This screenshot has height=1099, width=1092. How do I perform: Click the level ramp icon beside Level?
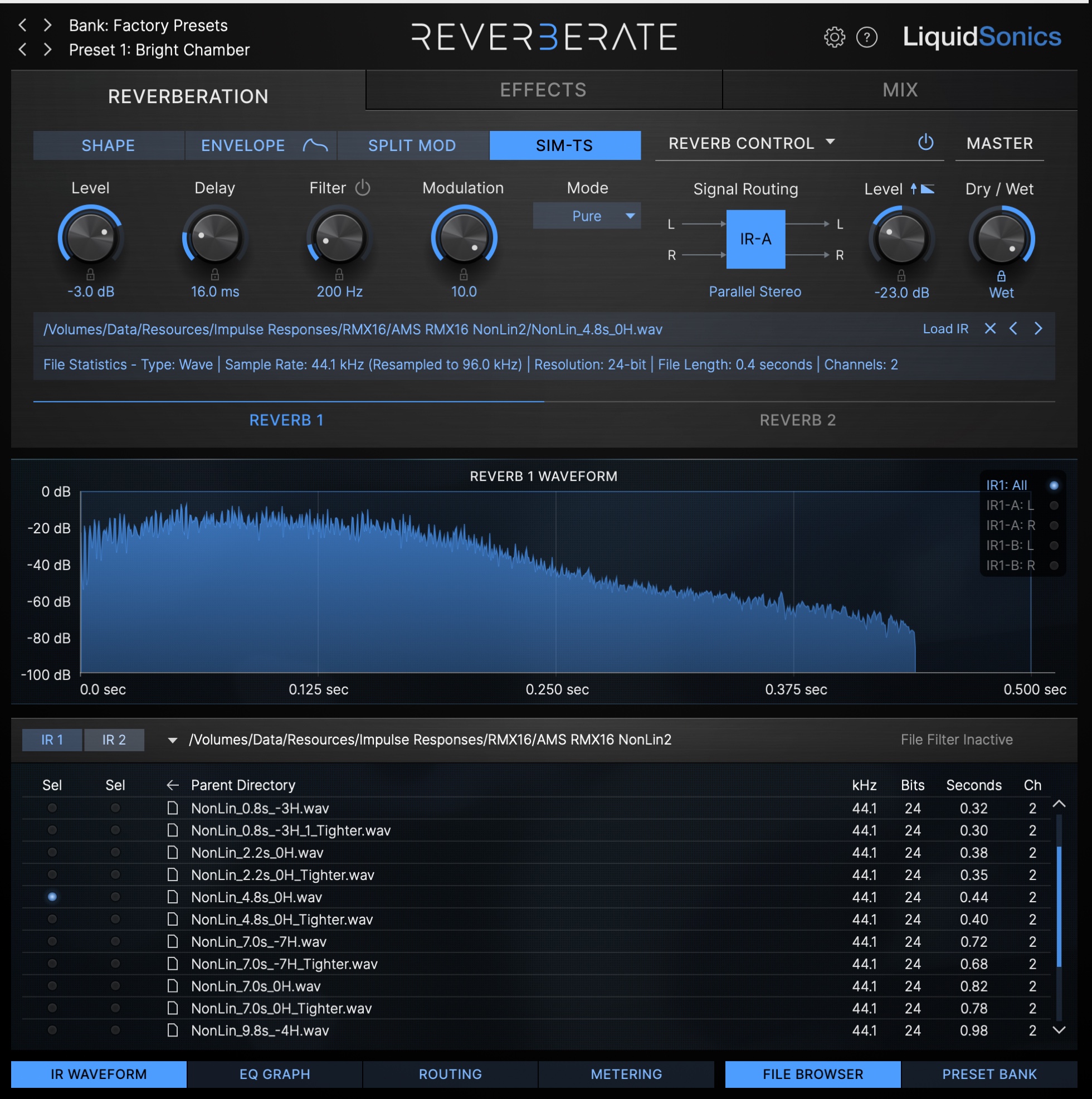pos(928,189)
